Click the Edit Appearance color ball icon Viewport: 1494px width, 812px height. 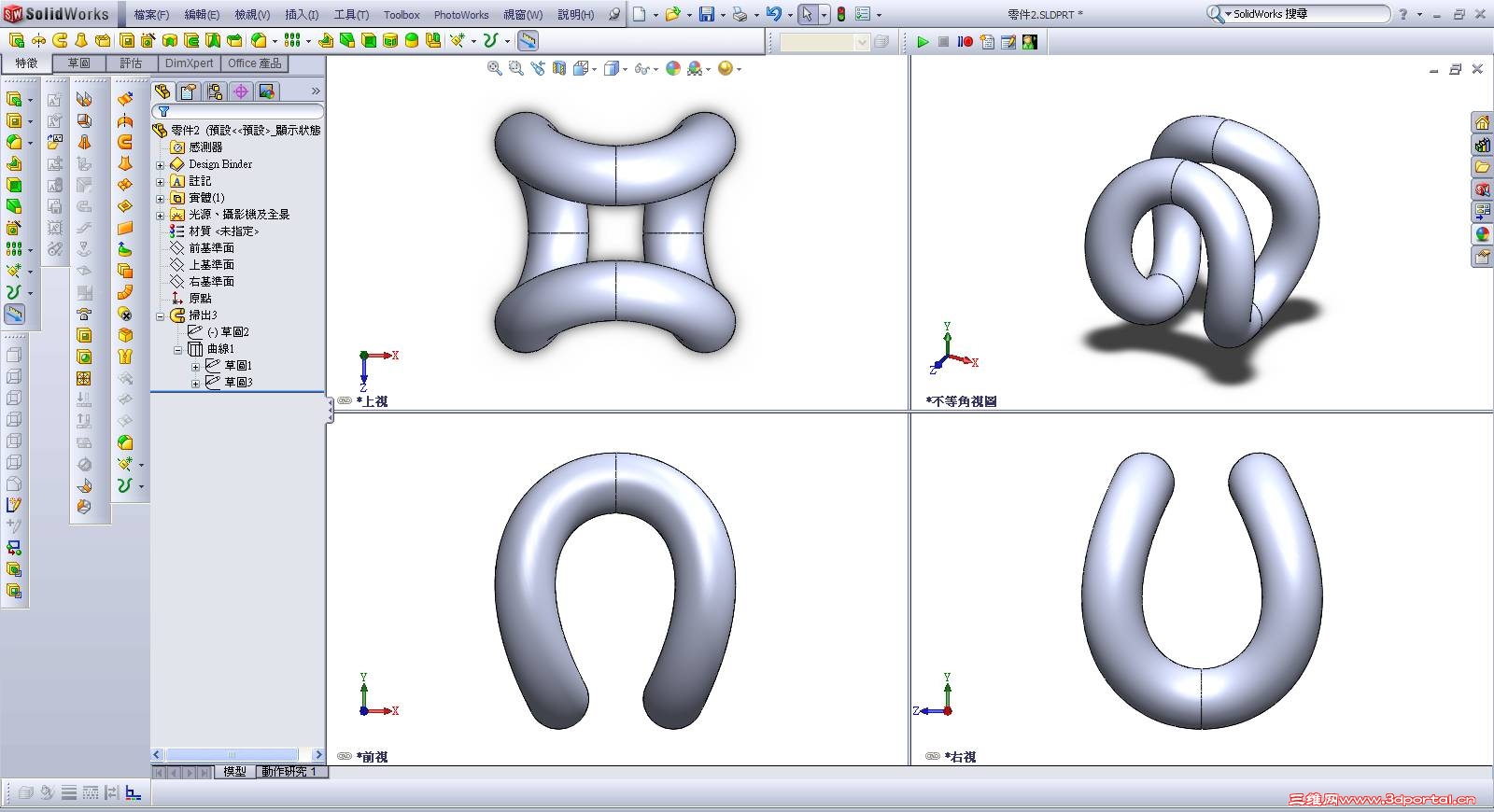click(673, 69)
